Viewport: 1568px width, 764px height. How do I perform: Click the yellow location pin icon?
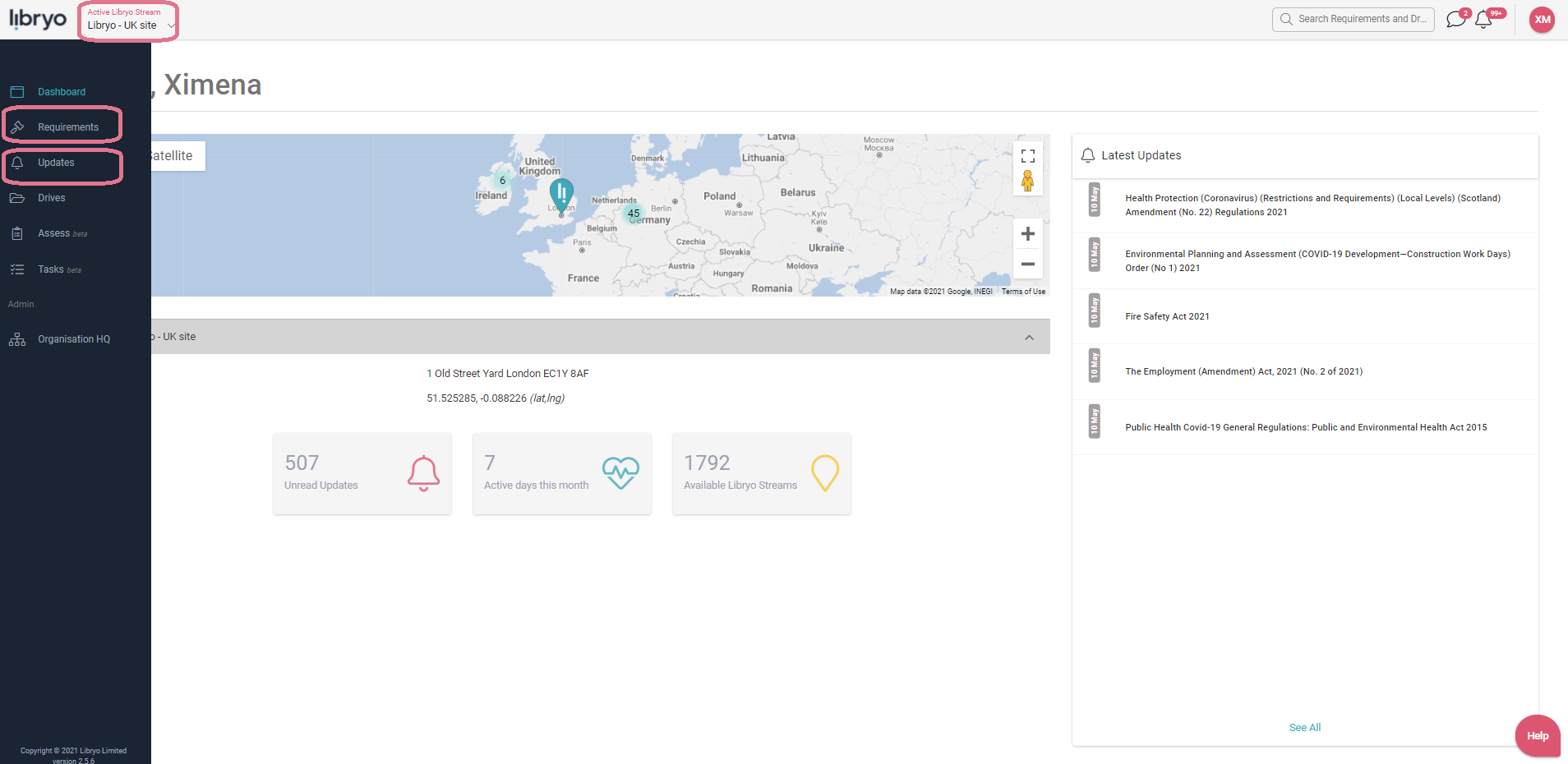pyautogui.click(x=825, y=473)
